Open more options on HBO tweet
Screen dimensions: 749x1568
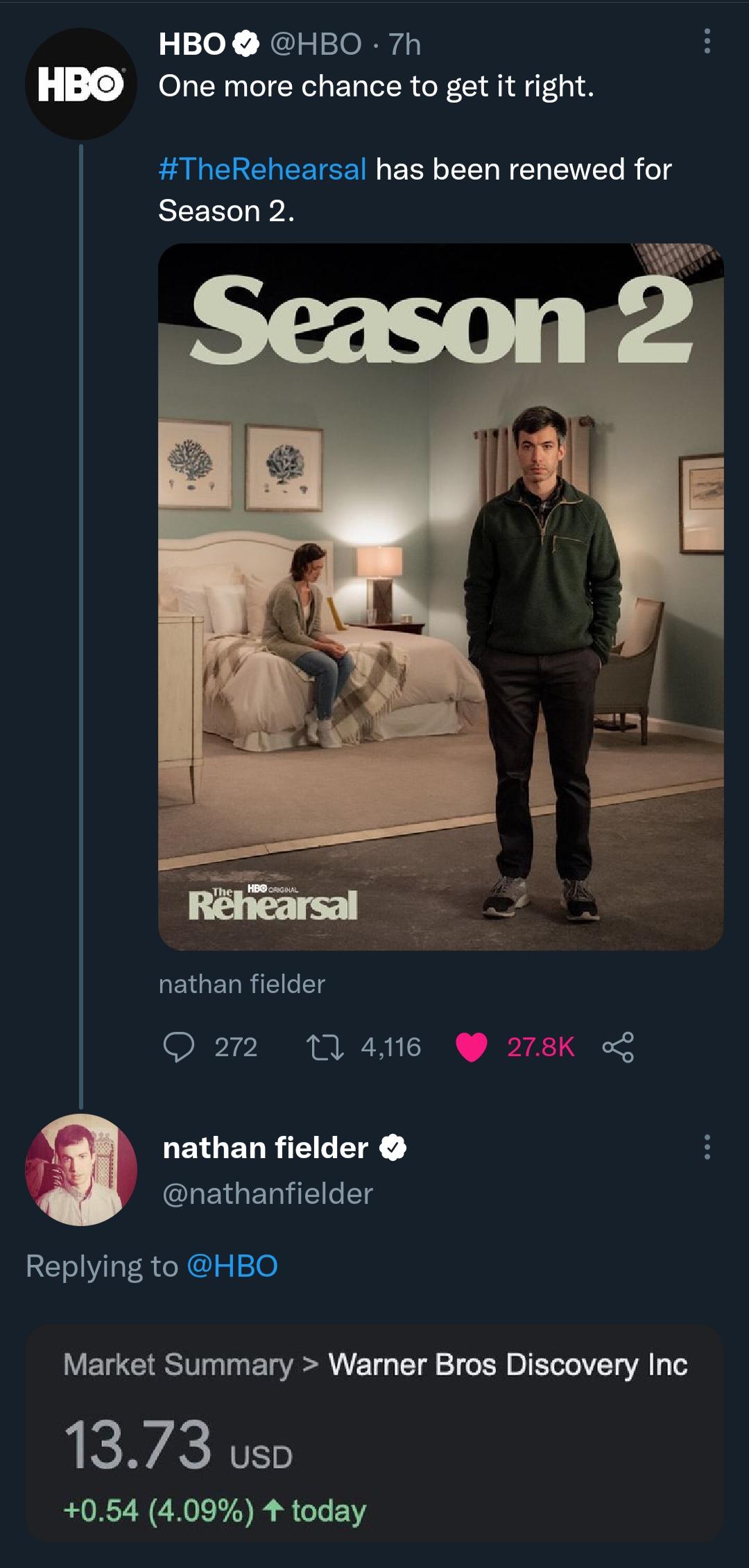[706, 42]
